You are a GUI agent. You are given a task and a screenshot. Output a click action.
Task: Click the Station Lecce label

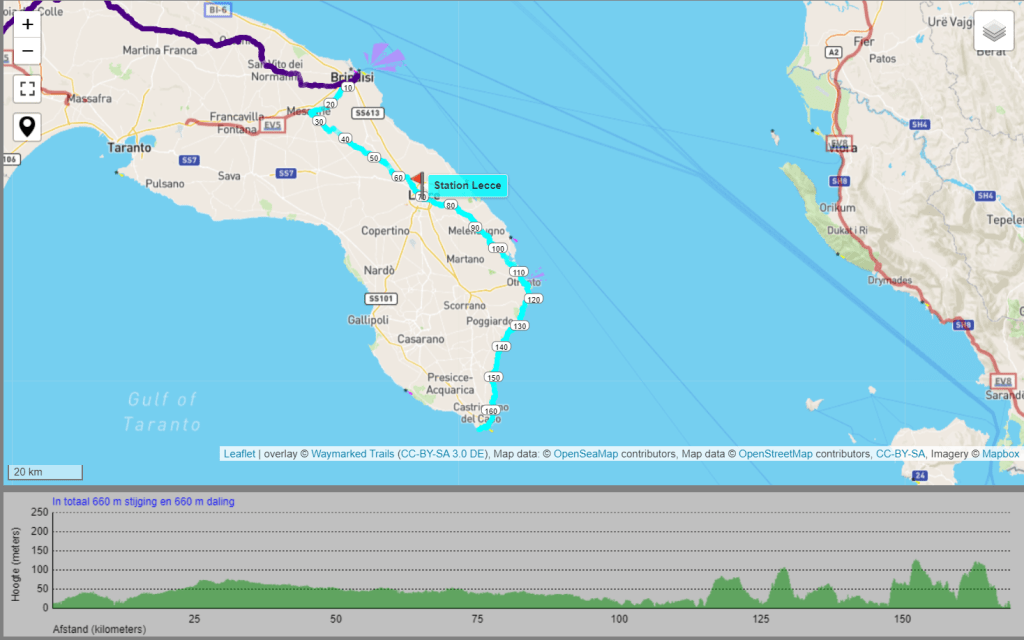pyautogui.click(x=466, y=185)
